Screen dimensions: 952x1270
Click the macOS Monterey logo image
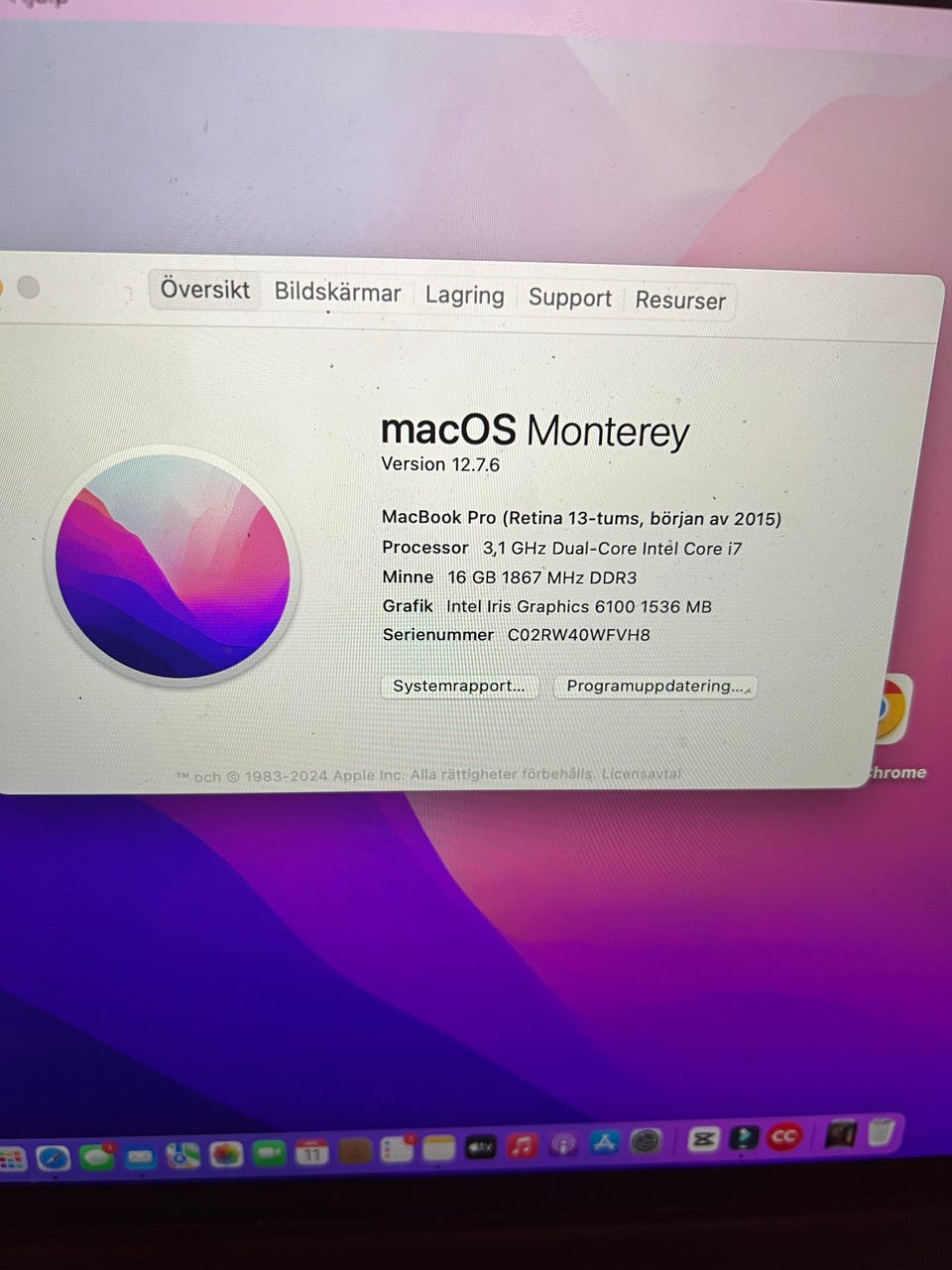[x=173, y=566]
